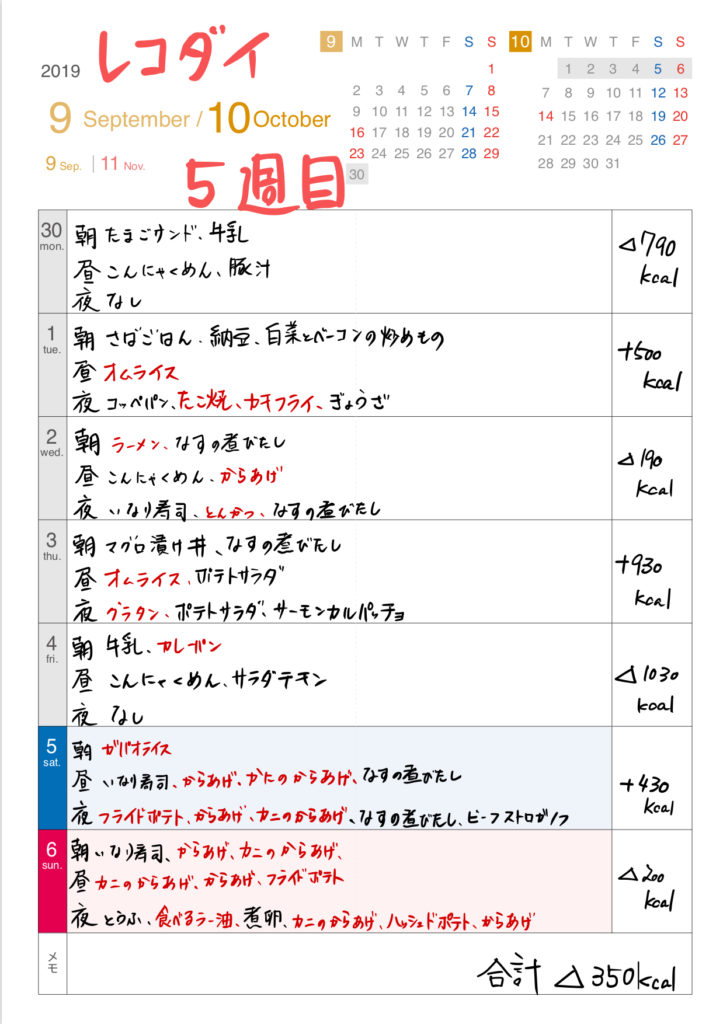
Task: Select the '9 September' month heading
Action: tap(119, 118)
